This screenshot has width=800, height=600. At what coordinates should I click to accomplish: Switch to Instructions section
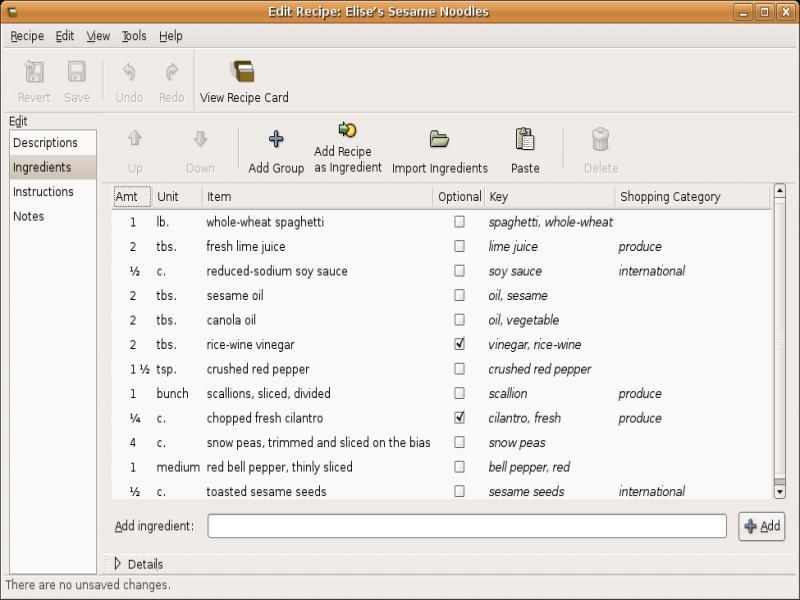click(53, 192)
